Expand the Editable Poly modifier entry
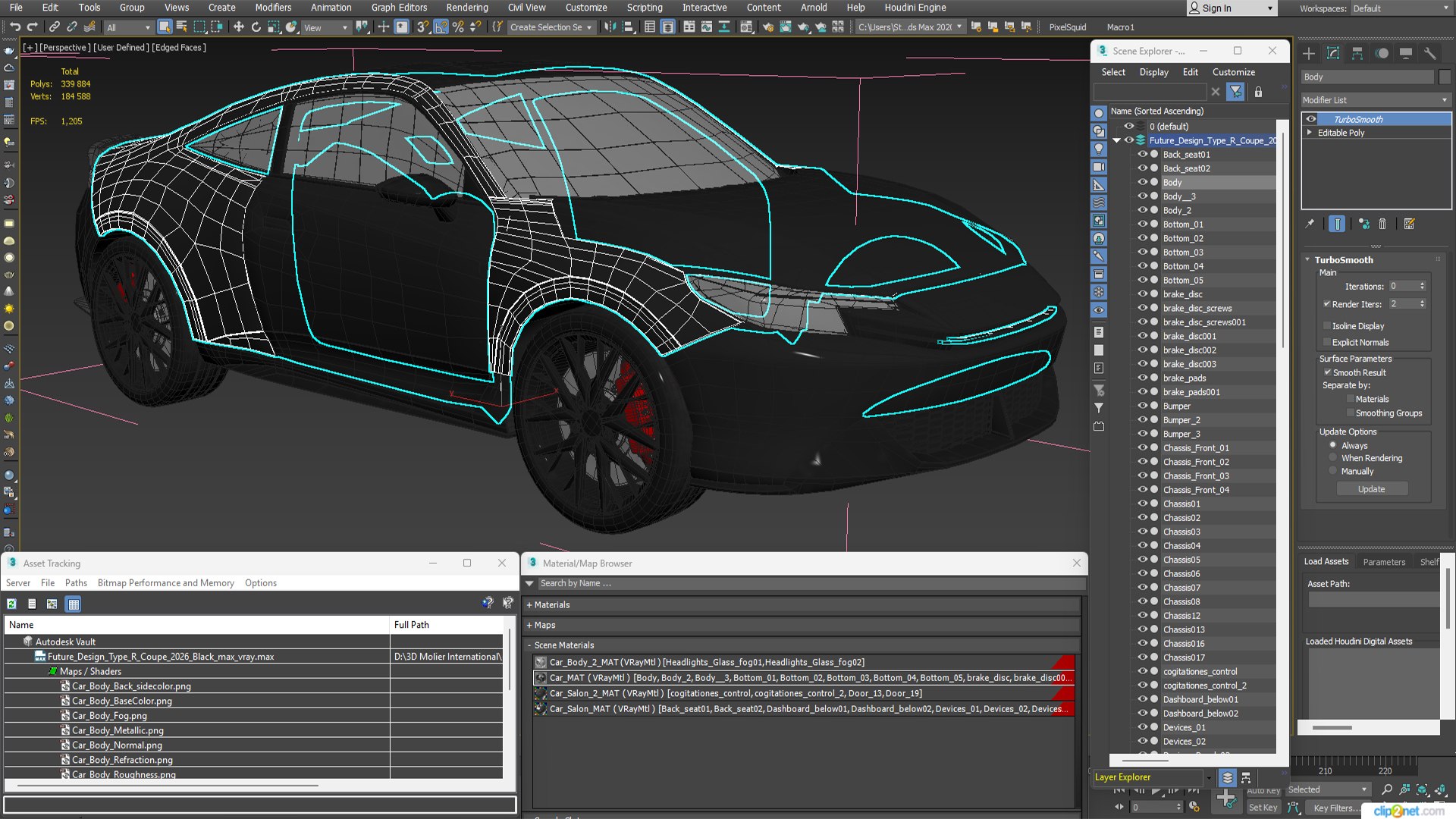This screenshot has height=819, width=1456. 1310,133
